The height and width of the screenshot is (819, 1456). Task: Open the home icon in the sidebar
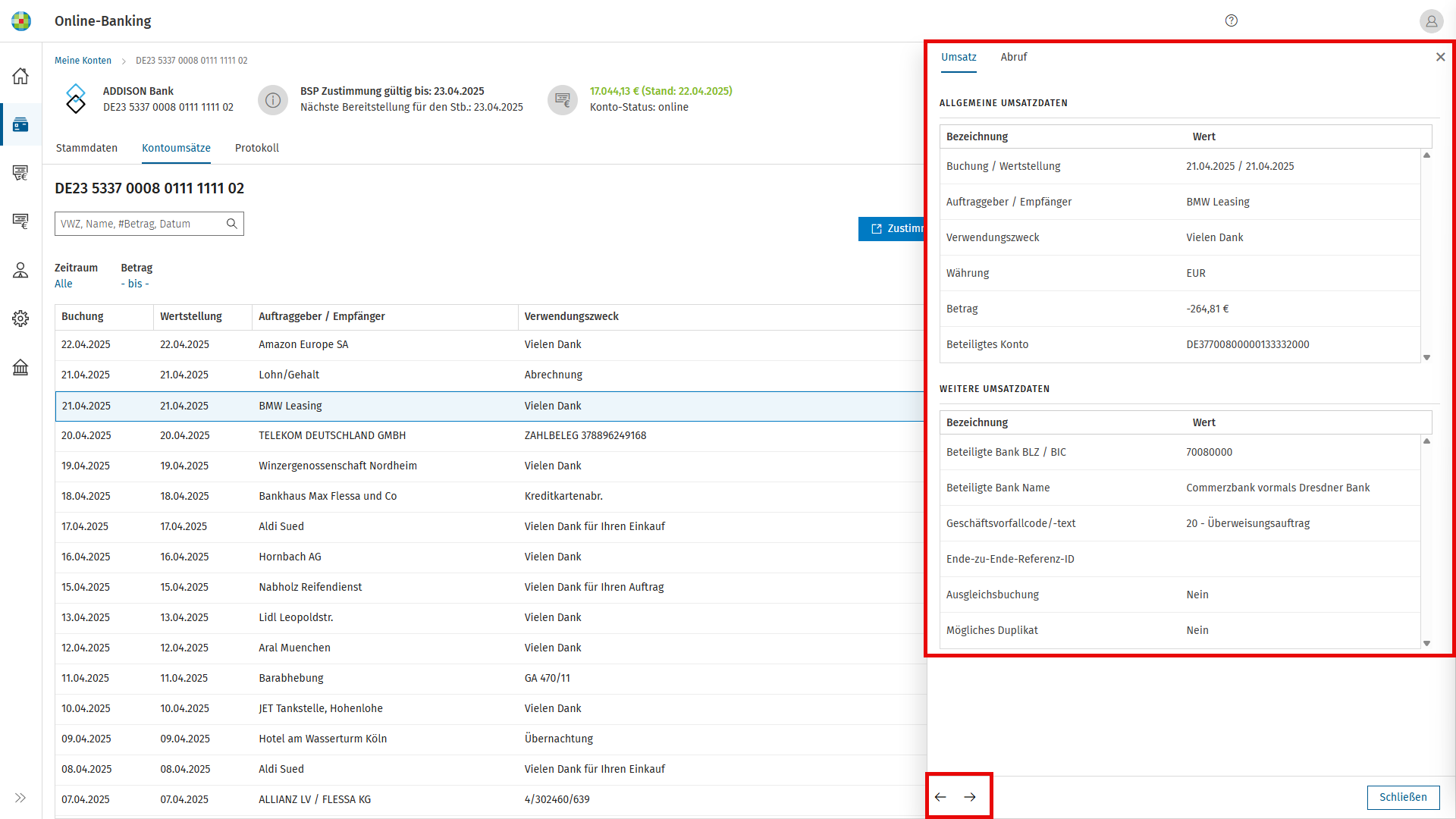pos(20,76)
